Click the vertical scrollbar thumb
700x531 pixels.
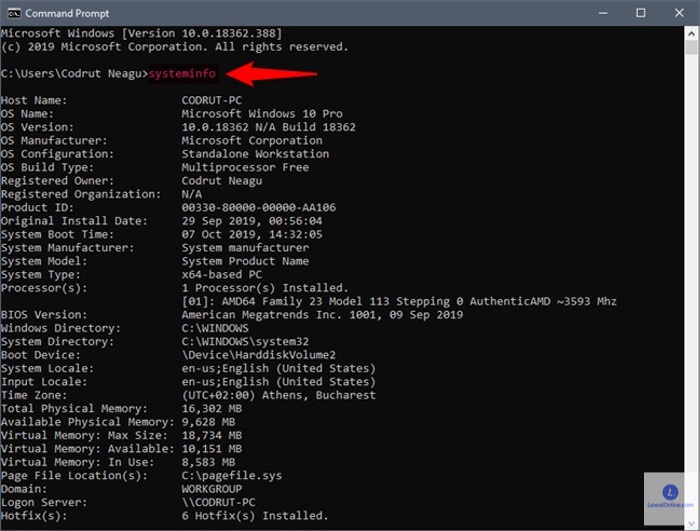(692, 48)
